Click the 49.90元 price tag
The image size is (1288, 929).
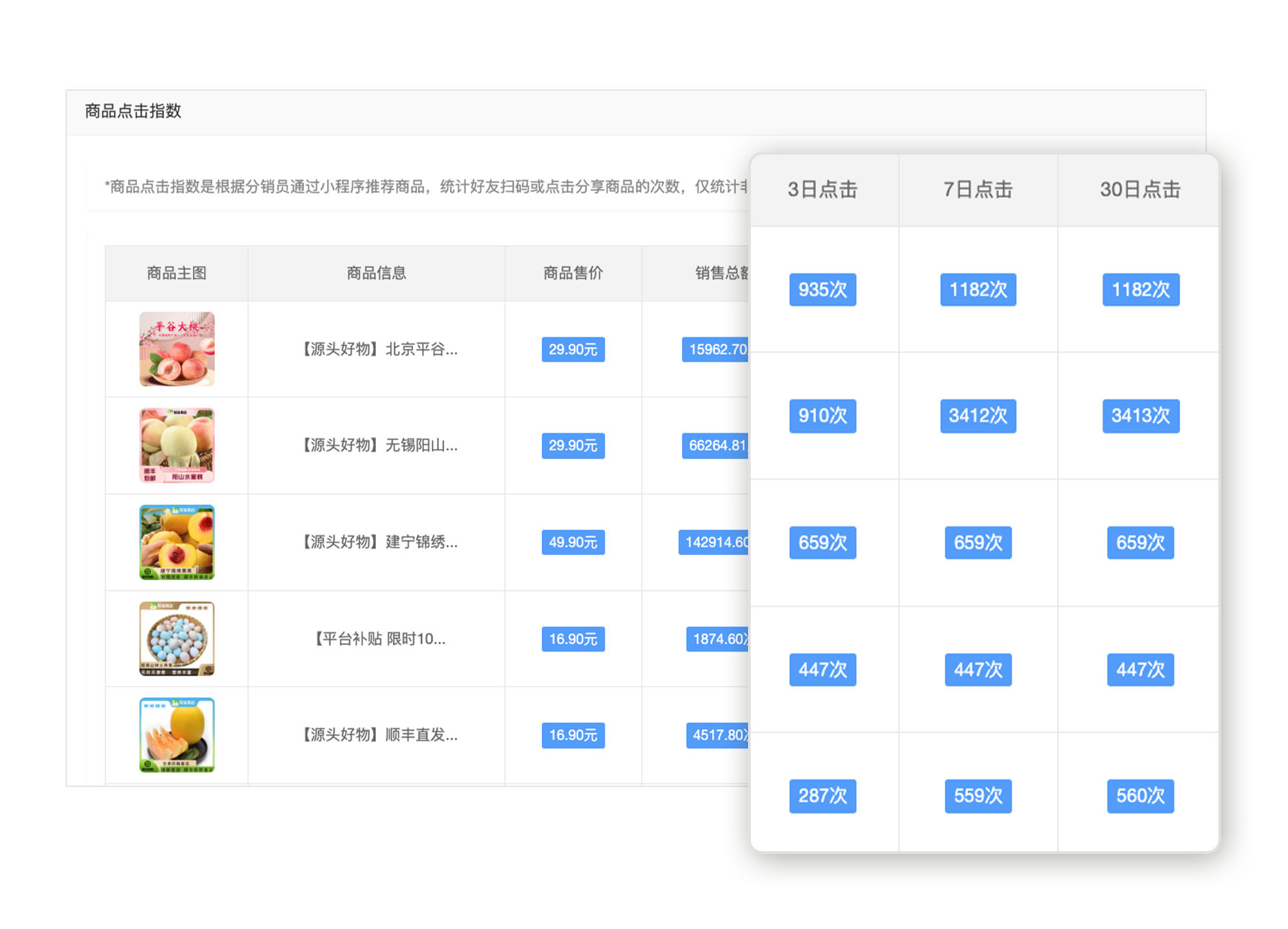click(573, 542)
